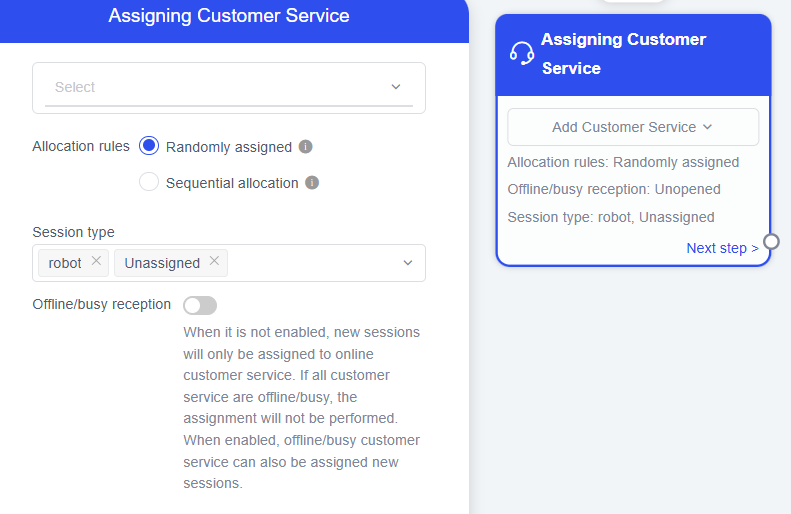Click info icon beside Randomly assigned
Viewport: 791px width, 514px height.
(306, 147)
